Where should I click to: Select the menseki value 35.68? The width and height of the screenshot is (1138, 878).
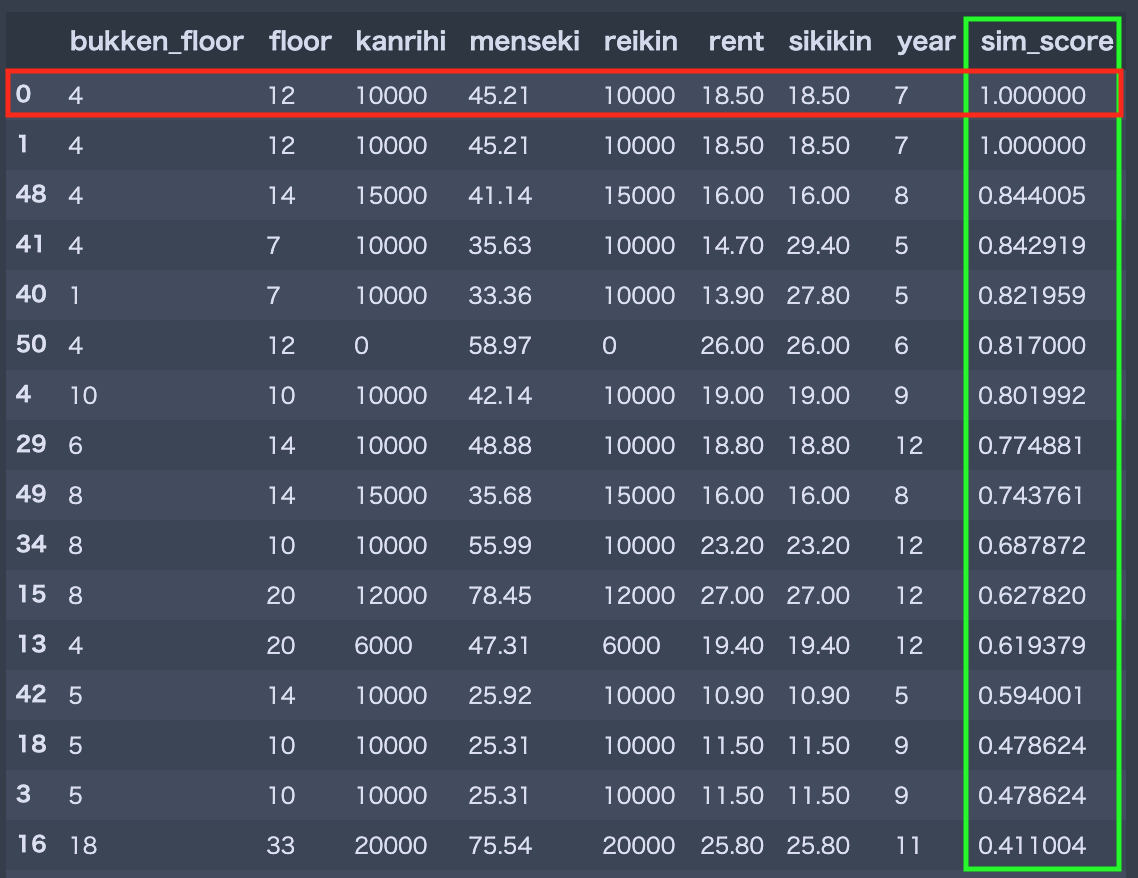click(500, 495)
